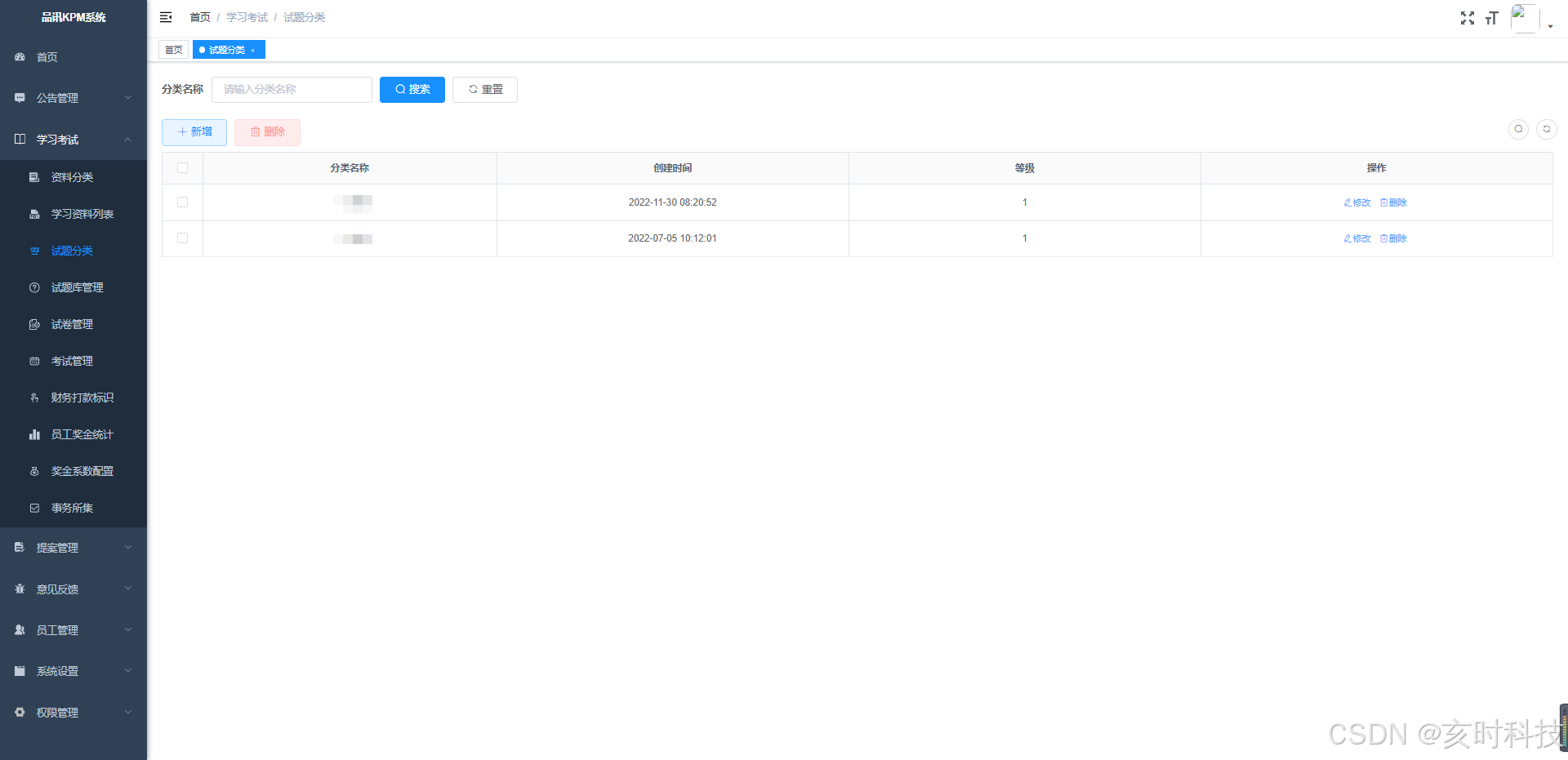Open the user avatar in the header
The width and height of the screenshot is (1568, 760).
[1525, 18]
